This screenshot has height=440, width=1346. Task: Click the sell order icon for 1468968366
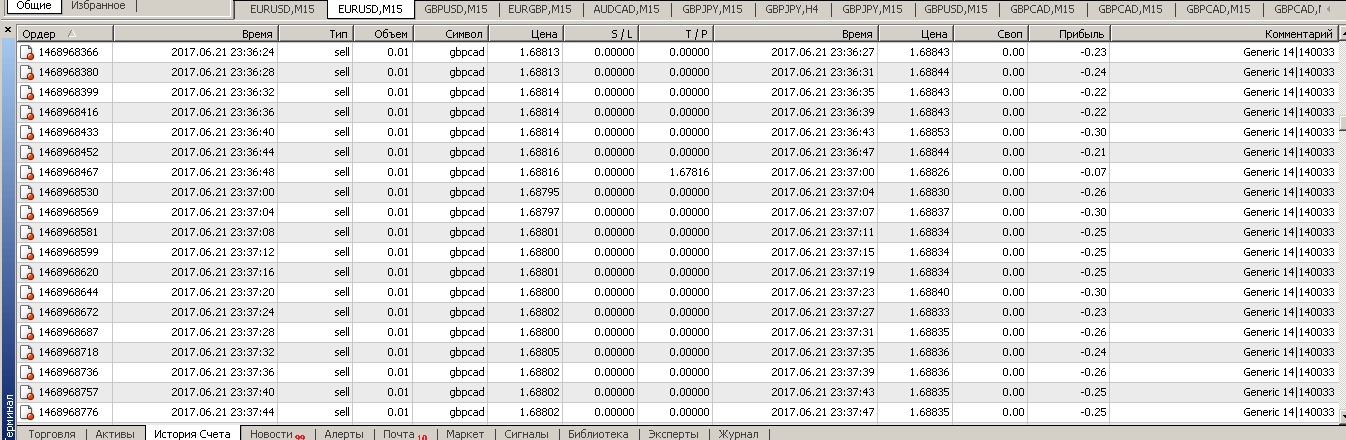click(27, 52)
